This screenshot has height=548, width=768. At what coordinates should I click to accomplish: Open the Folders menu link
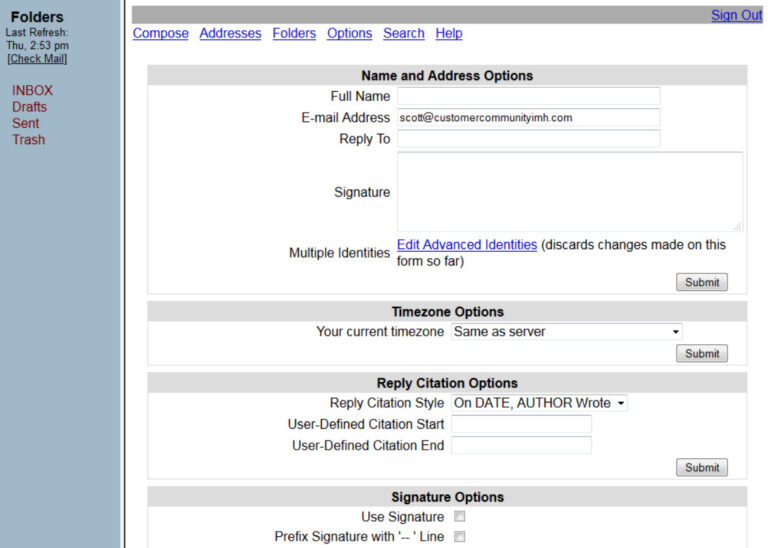click(294, 33)
